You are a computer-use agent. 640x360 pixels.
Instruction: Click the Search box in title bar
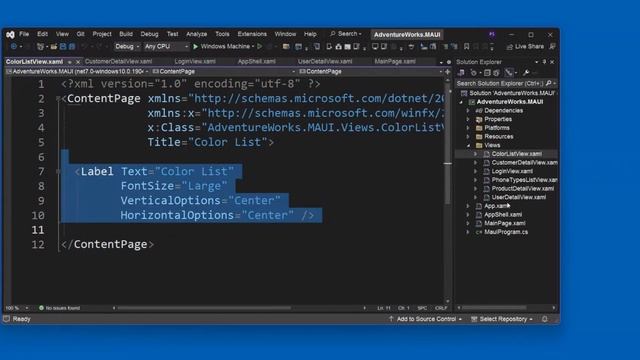tap(346, 34)
